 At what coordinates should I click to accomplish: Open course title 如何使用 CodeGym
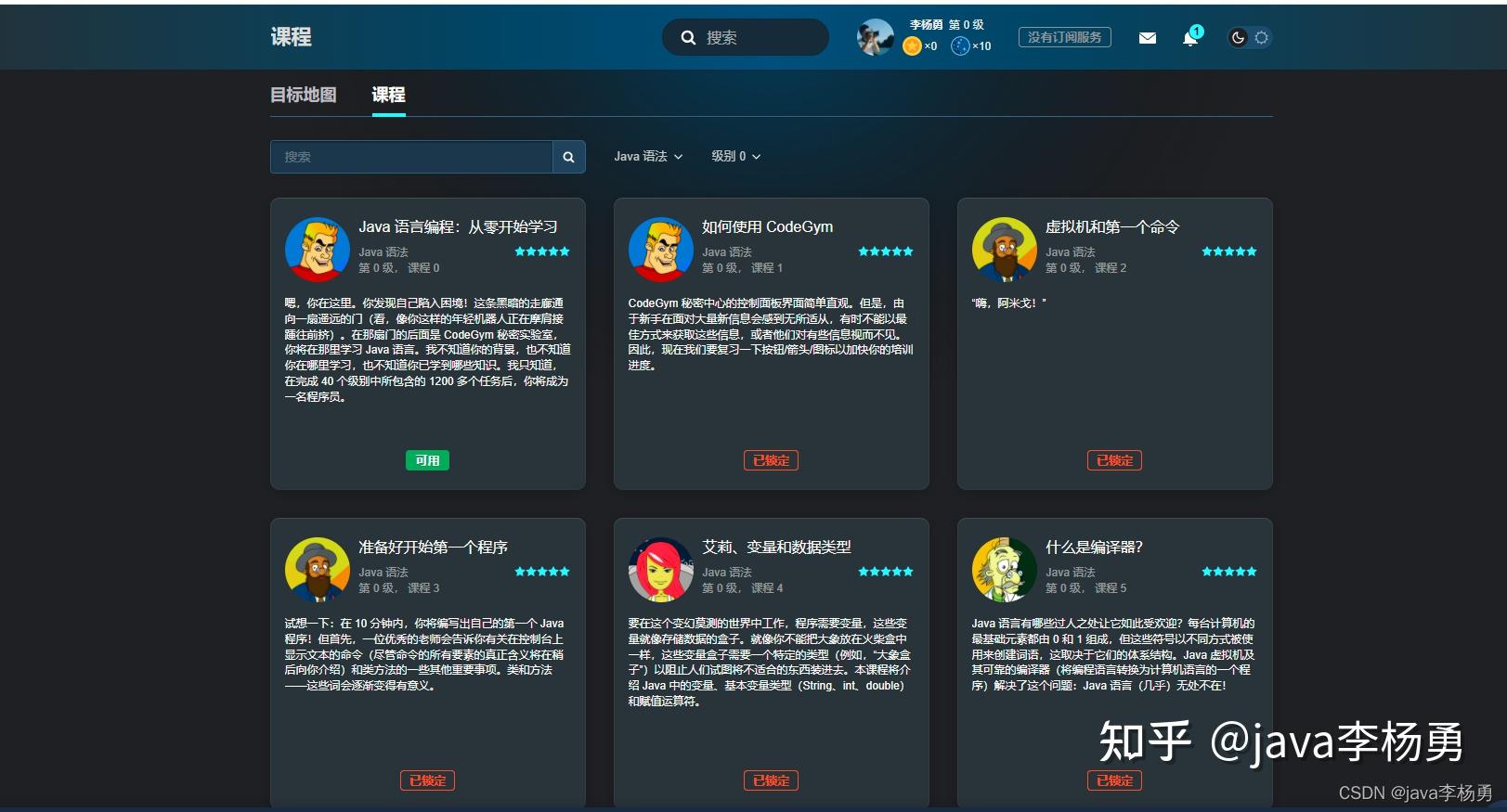[768, 226]
